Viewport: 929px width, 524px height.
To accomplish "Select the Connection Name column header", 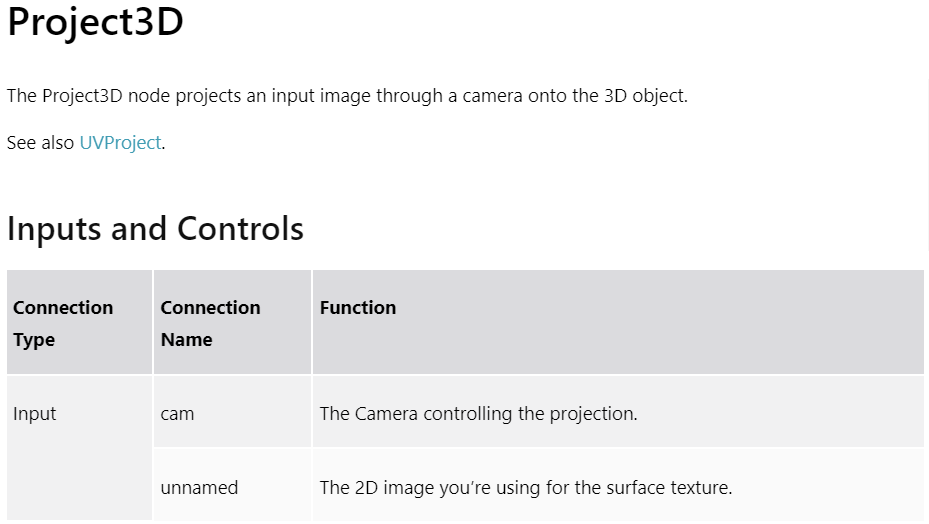I will 232,322.
